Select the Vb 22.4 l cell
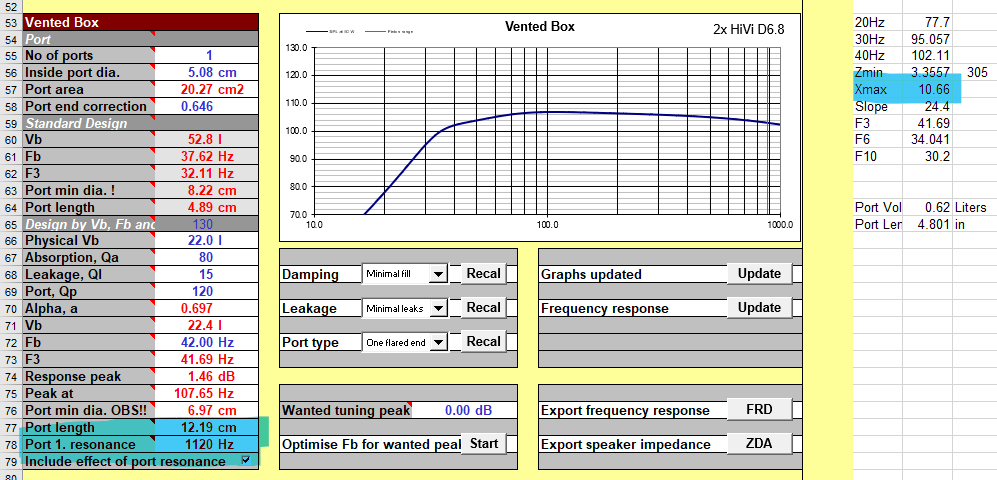The width and height of the screenshot is (997, 480). 207,325
